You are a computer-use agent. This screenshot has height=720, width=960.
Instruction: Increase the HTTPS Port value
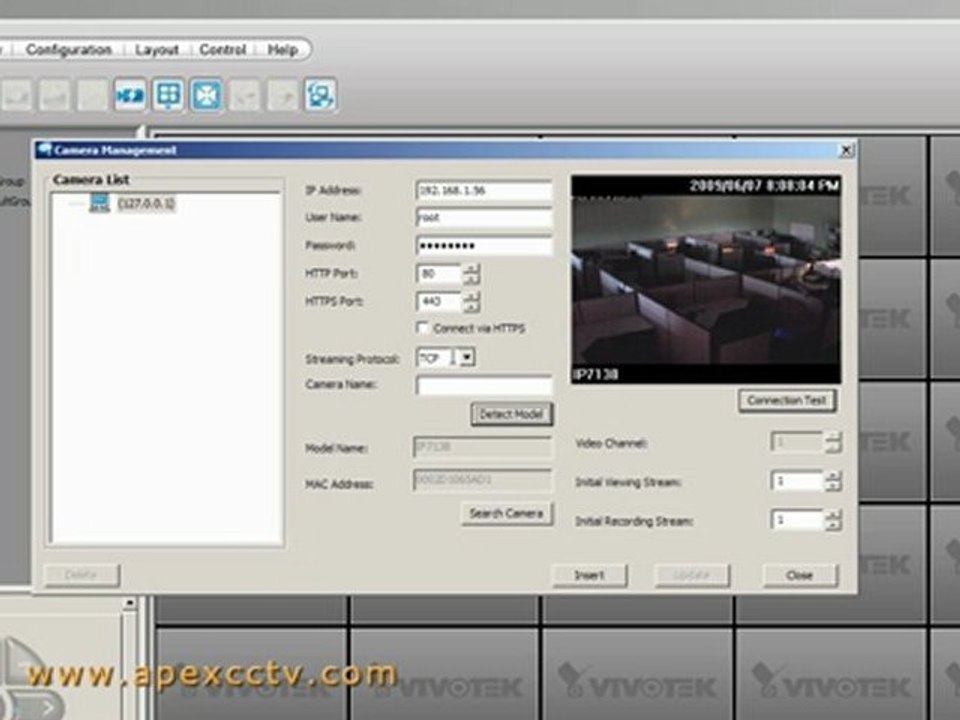[471, 296]
